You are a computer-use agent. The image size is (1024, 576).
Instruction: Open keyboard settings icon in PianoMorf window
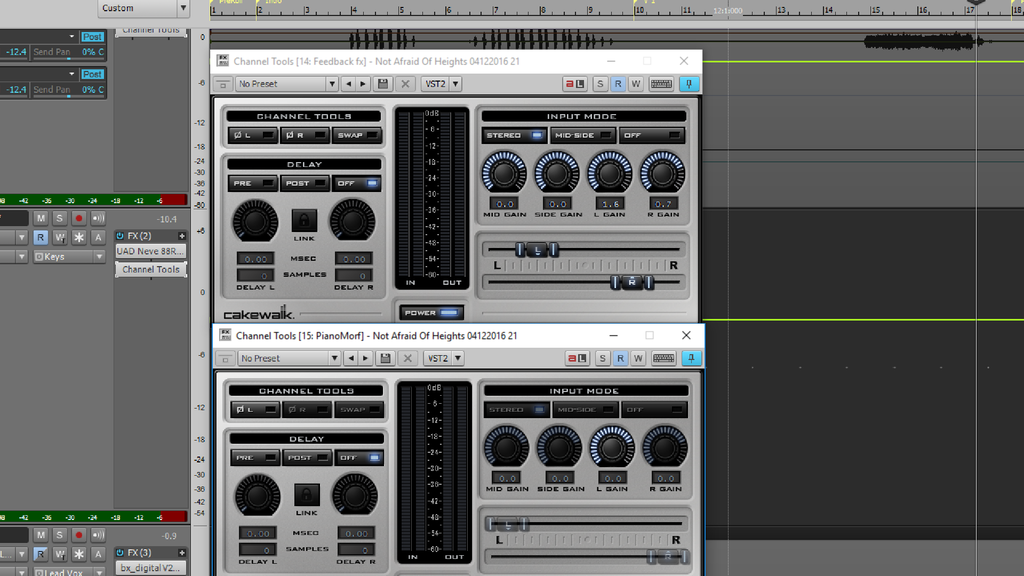coord(662,359)
